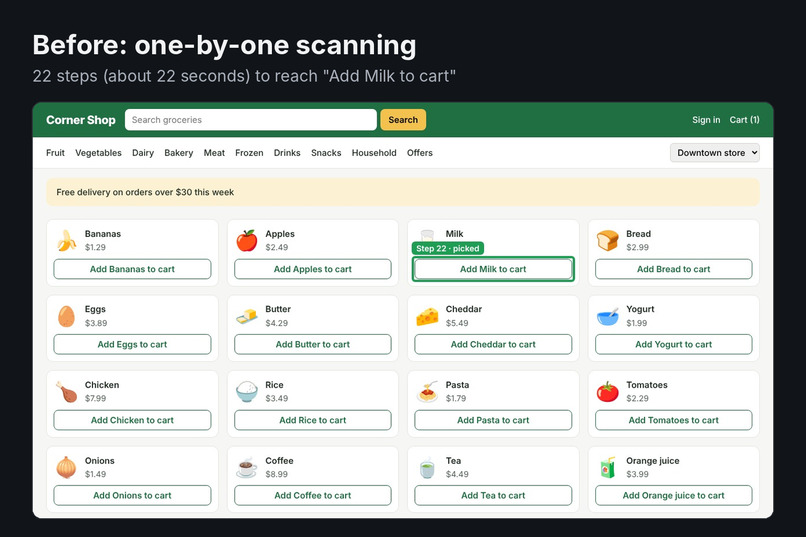The image size is (806, 537).
Task: Click the Orange juice product name
Action: tap(653, 461)
